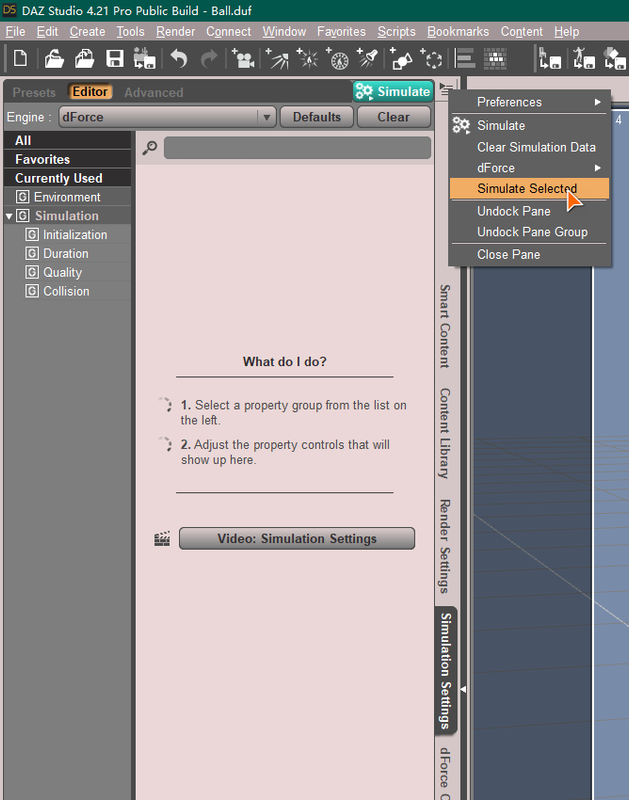Switch to the Advanced tab
This screenshot has width=629, height=800.
[x=154, y=92]
